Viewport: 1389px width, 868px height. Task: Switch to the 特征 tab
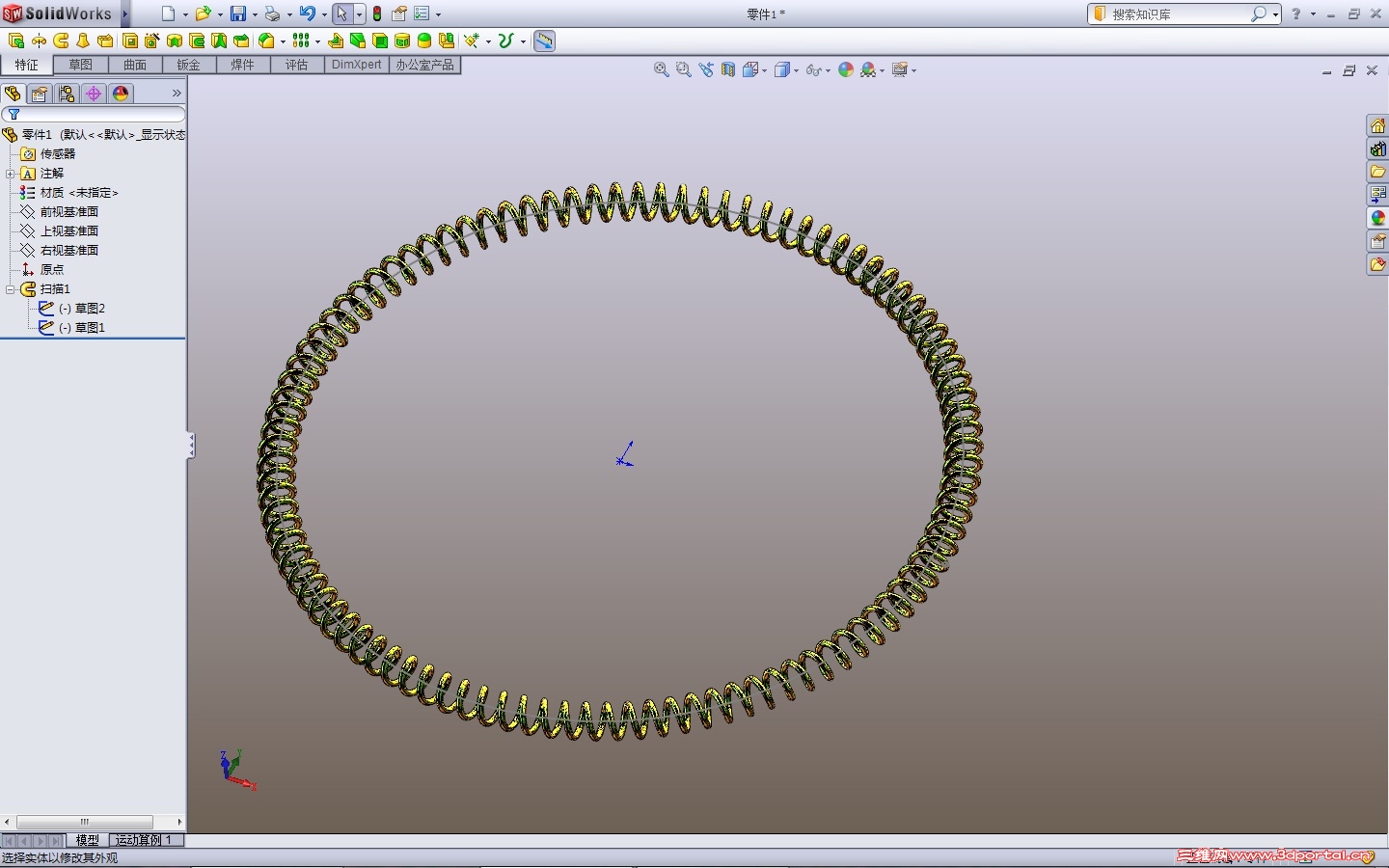27,65
